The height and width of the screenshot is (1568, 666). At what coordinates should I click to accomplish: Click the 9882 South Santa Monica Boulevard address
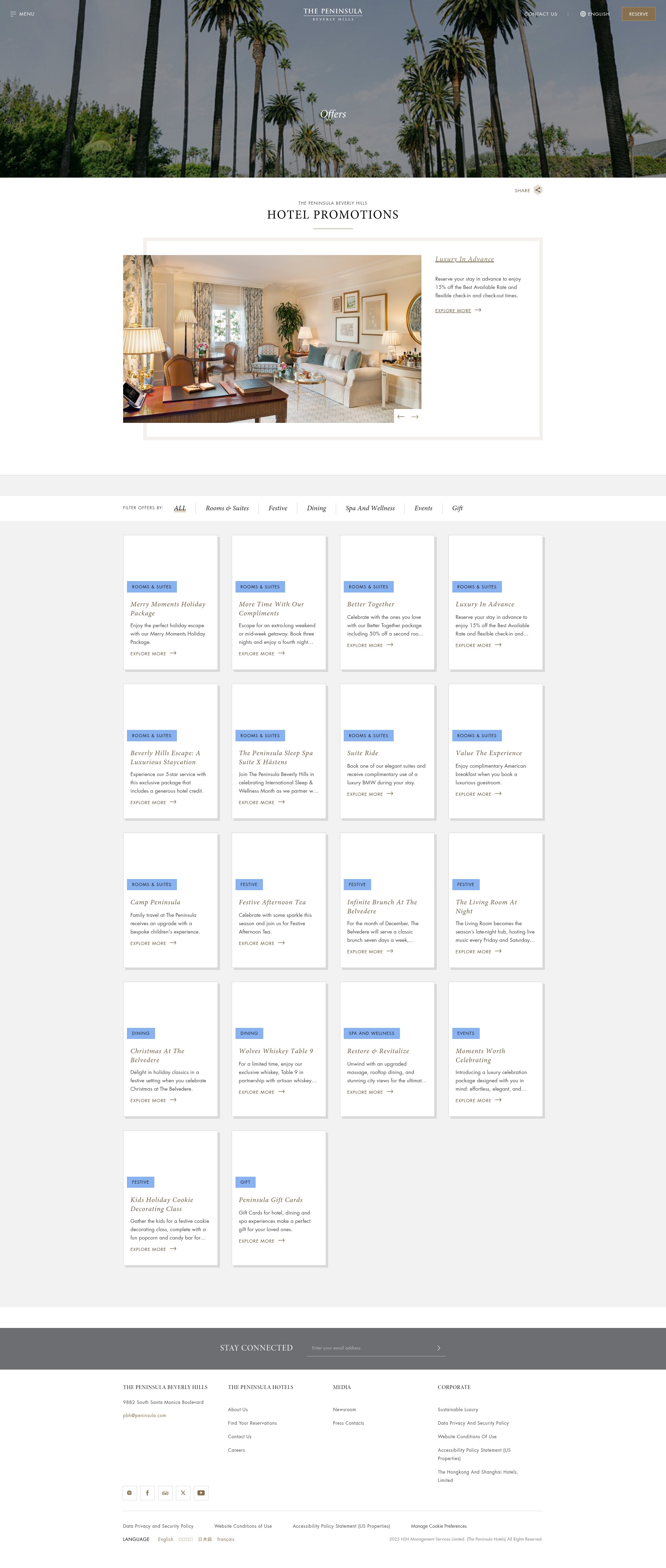click(x=163, y=1402)
